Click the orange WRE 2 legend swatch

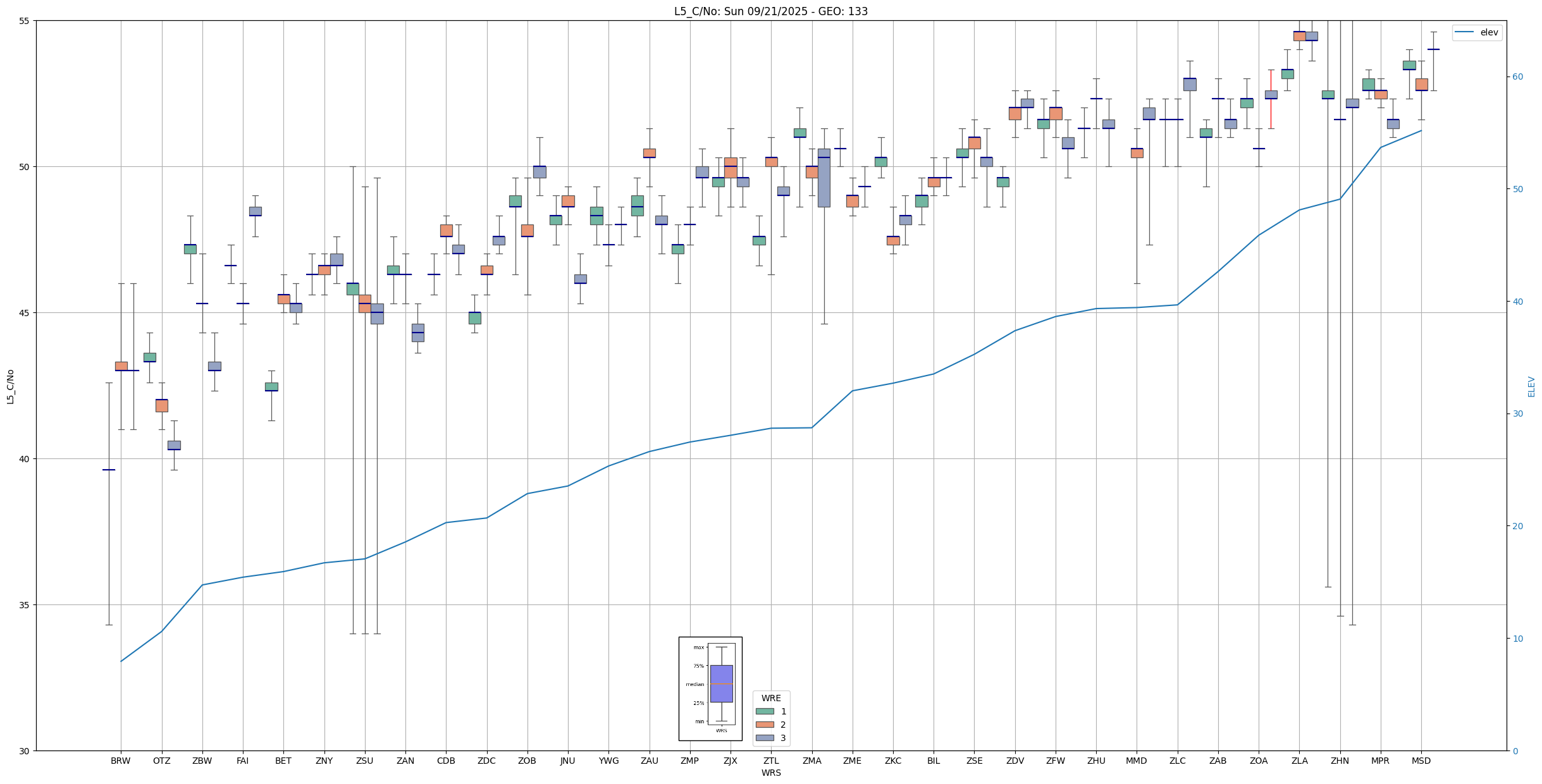[x=764, y=725]
